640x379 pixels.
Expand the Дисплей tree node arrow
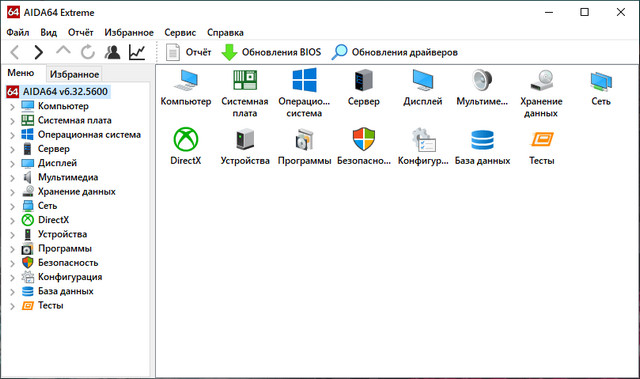[12, 164]
